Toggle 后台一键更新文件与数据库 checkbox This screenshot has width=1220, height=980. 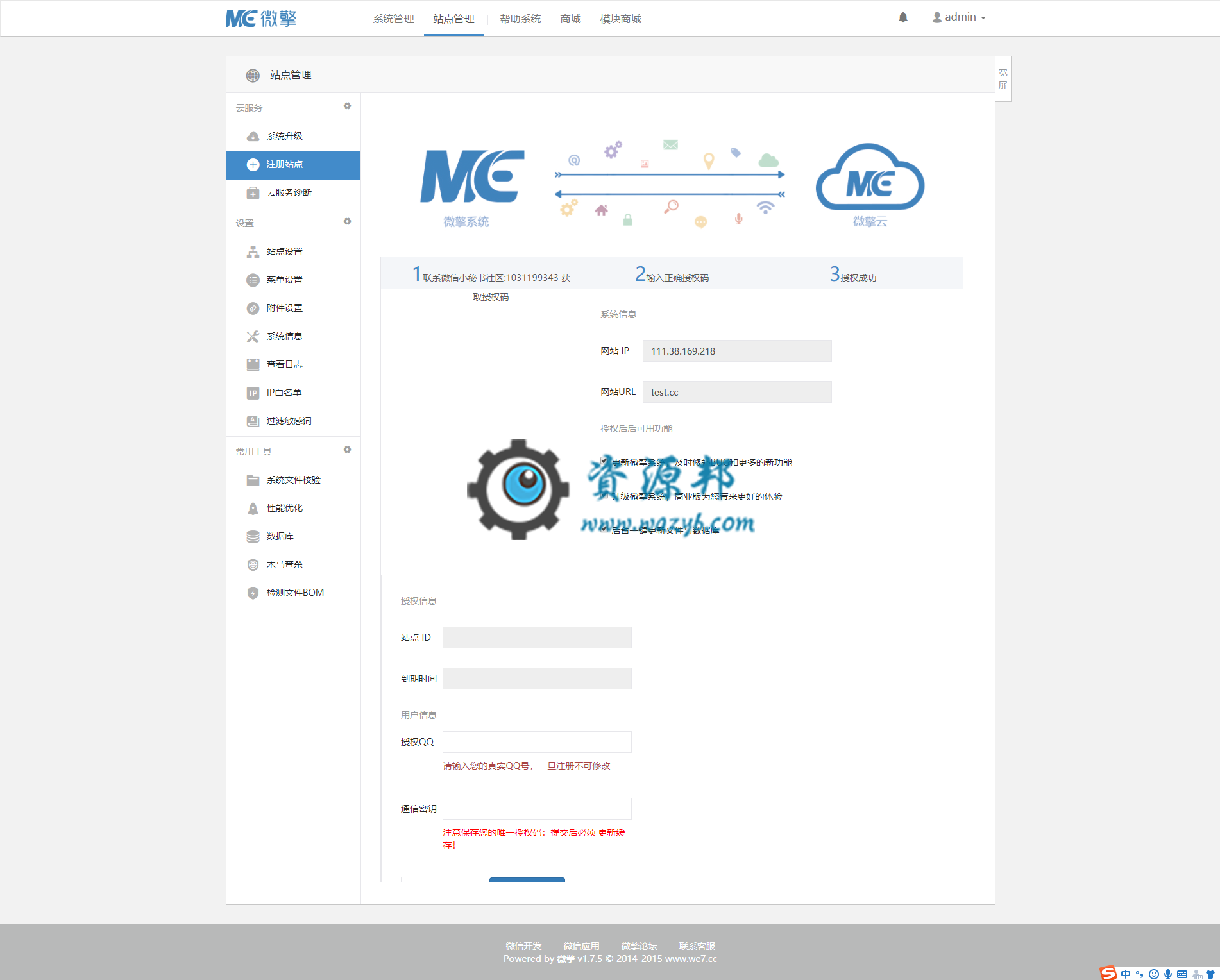click(x=604, y=529)
